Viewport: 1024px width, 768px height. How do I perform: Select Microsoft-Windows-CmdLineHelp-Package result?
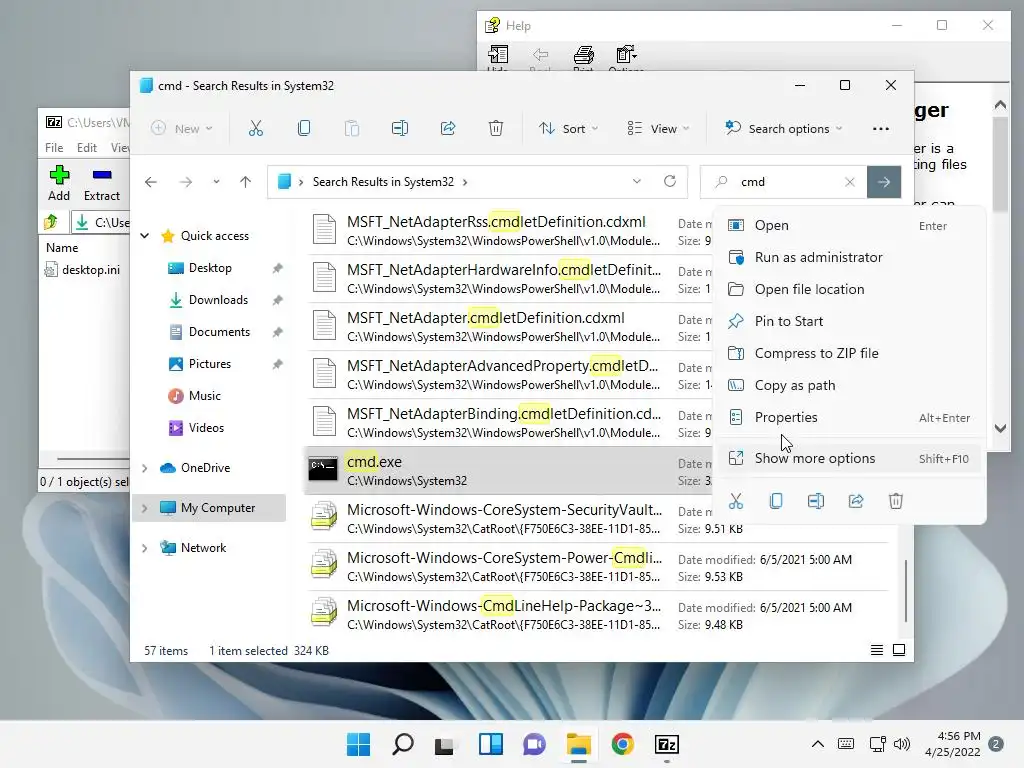tap(598, 615)
